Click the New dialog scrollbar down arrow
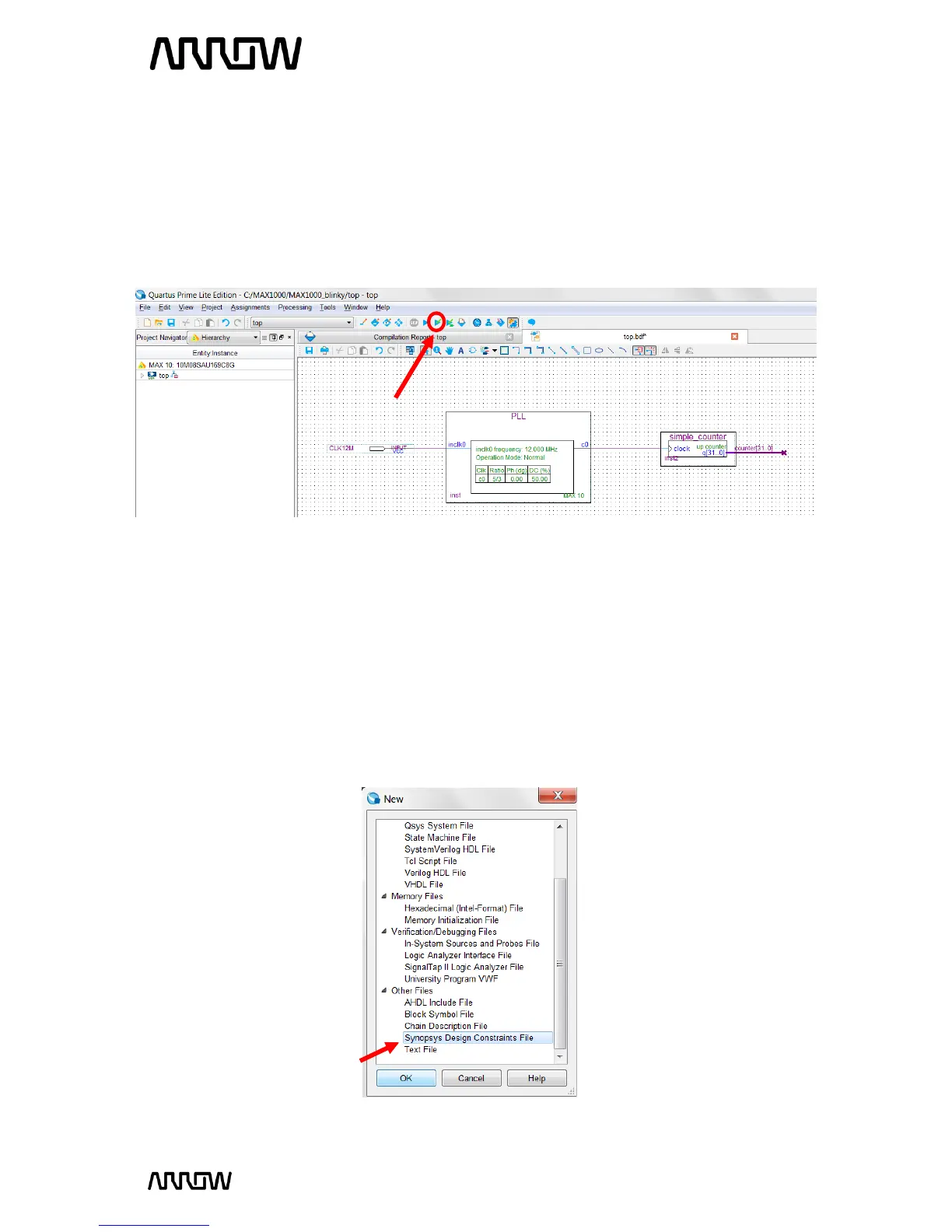Screen dimensions: 952x1232 click(x=560, y=1057)
